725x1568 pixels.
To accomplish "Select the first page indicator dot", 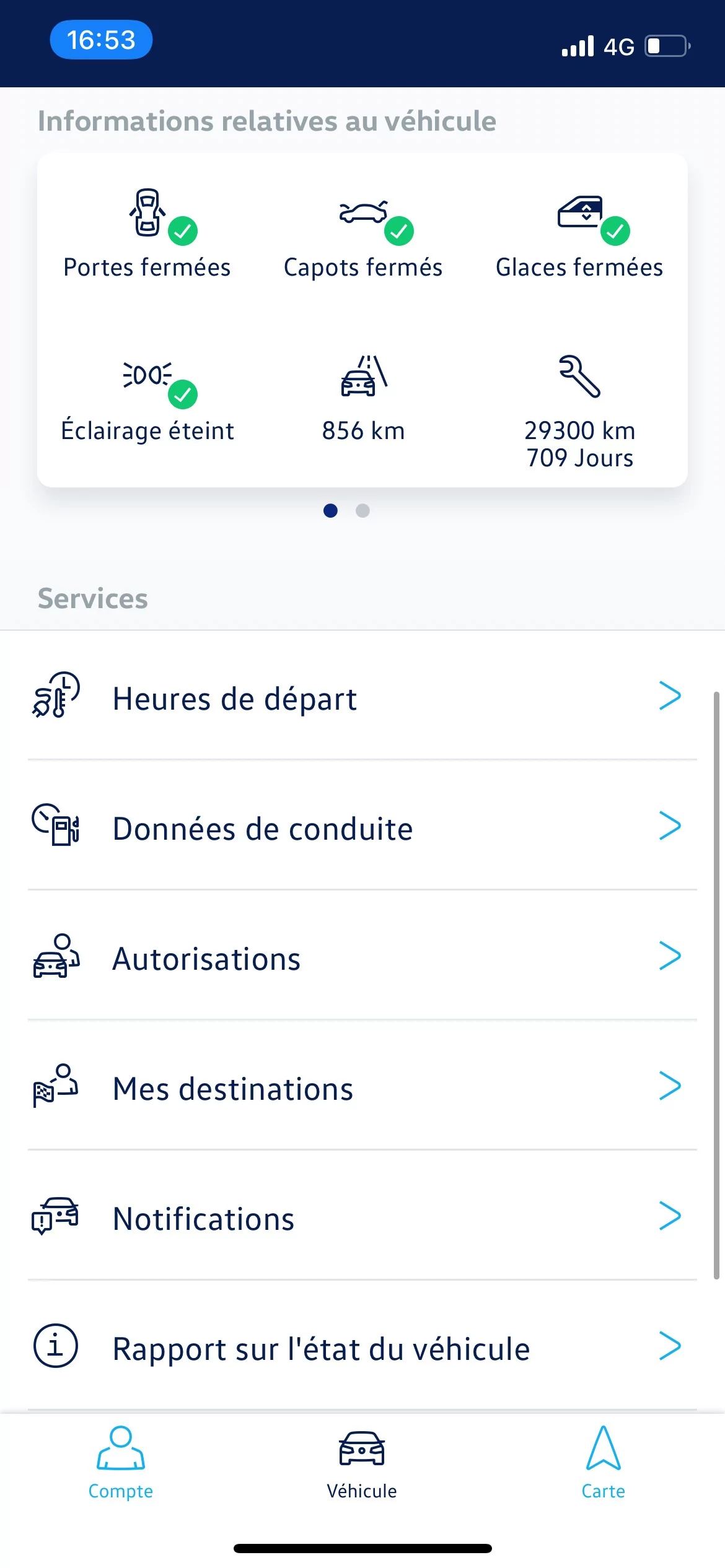I will (x=330, y=510).
